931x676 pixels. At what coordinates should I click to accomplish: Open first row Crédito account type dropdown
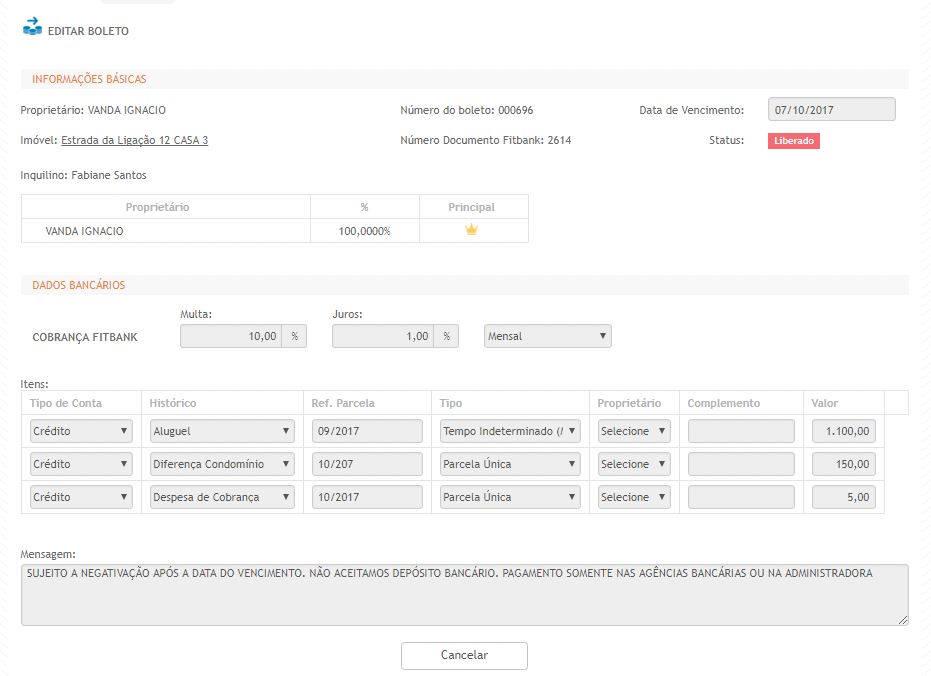[x=81, y=431]
